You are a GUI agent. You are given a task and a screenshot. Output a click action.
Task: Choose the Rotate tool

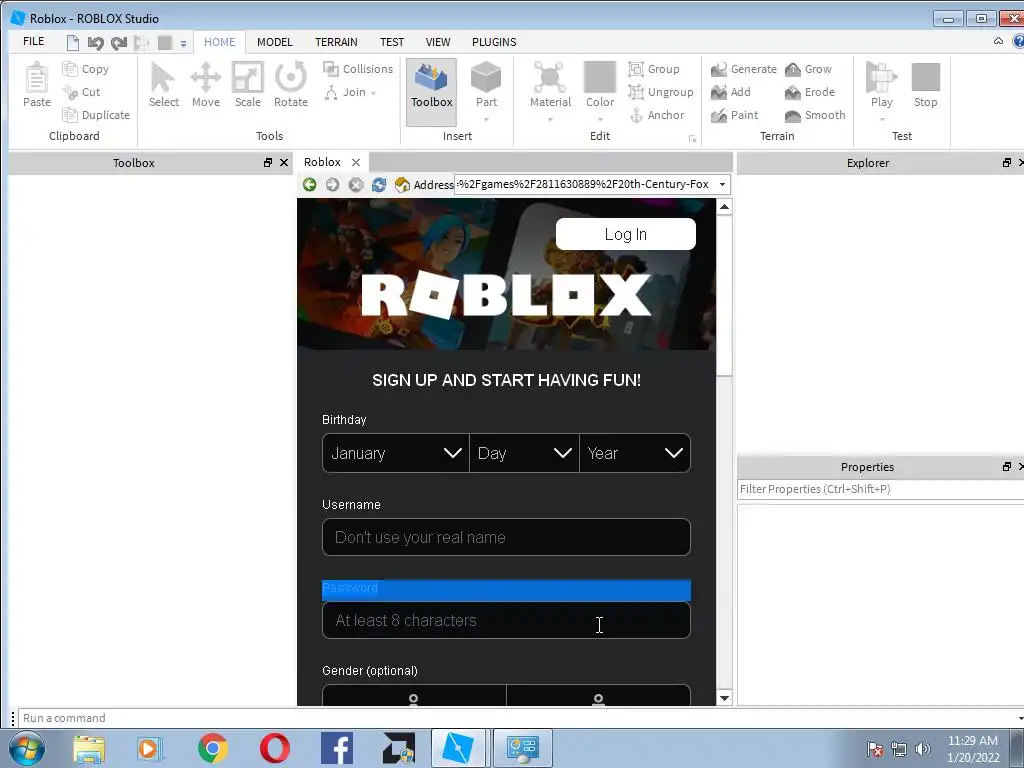pyautogui.click(x=291, y=85)
